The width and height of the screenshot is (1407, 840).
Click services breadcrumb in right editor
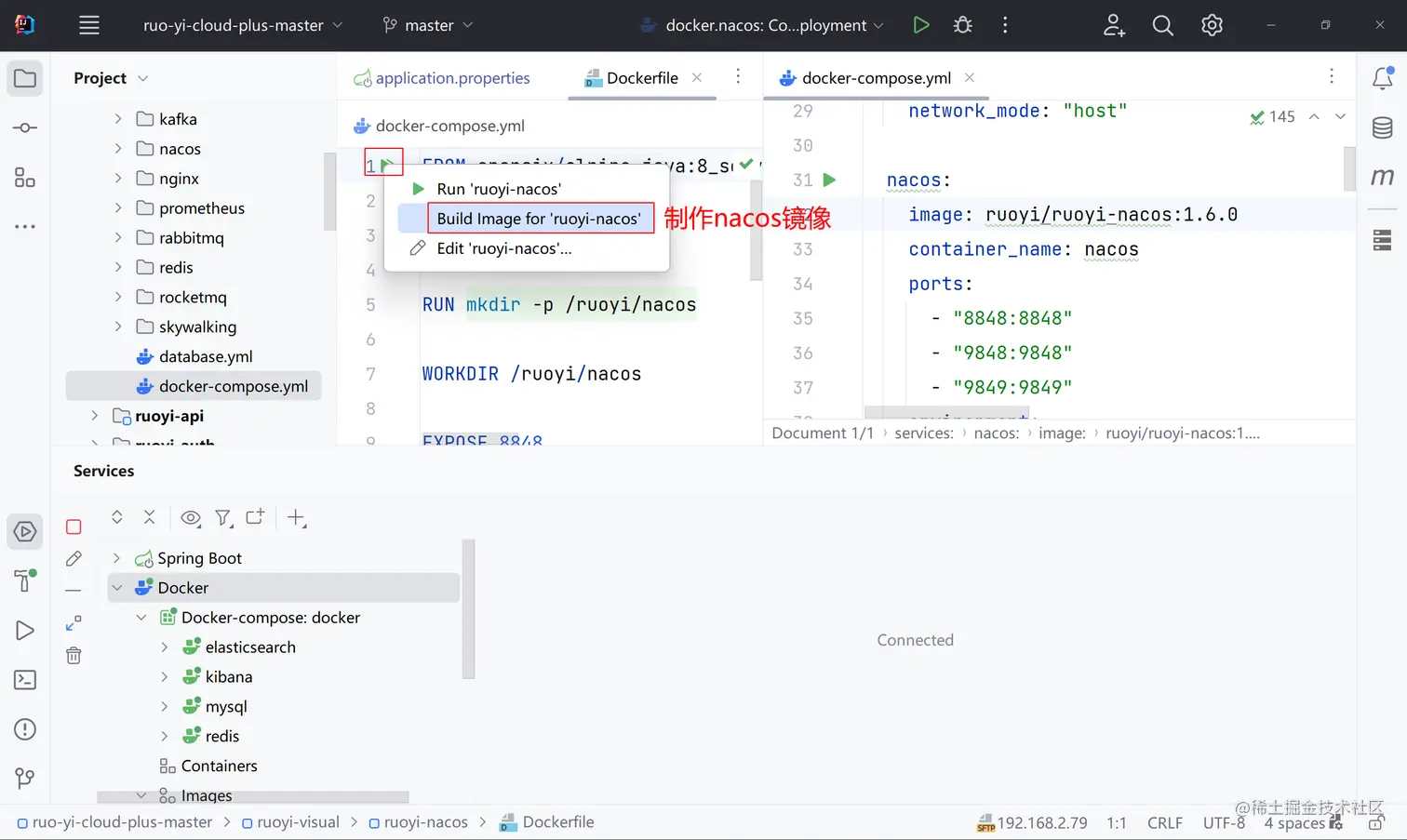pos(923,433)
